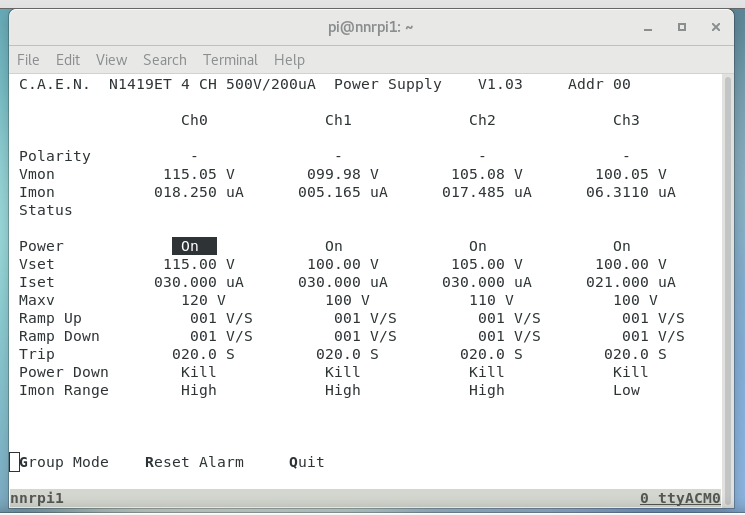The width and height of the screenshot is (745, 515).
Task: Click the Status row label
Action: coord(46,210)
